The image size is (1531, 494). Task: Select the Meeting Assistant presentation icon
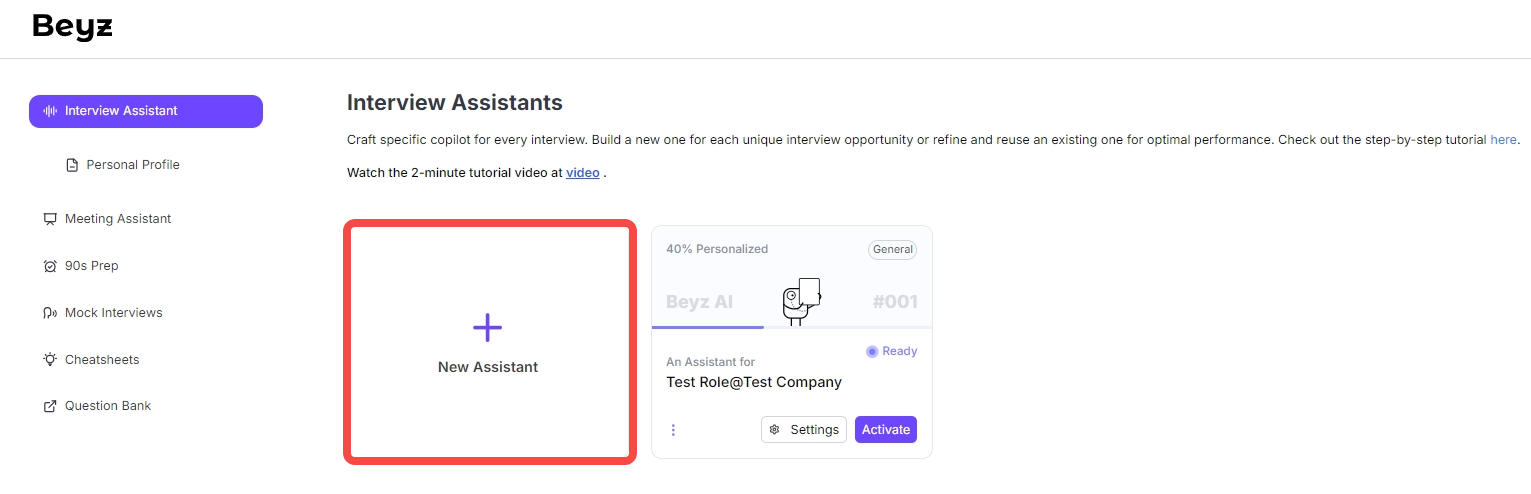(50, 219)
